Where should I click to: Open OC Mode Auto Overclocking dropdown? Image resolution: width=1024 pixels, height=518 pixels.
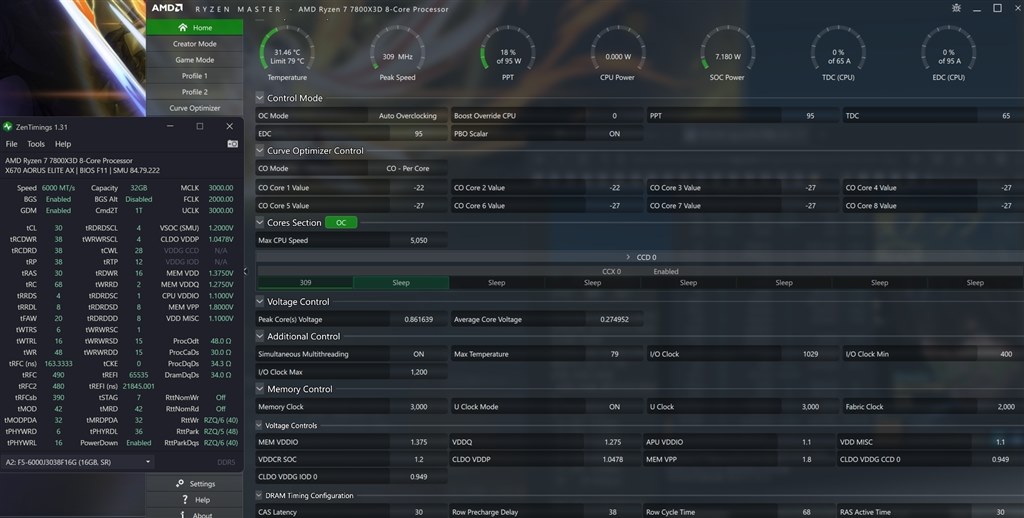[x=408, y=116]
